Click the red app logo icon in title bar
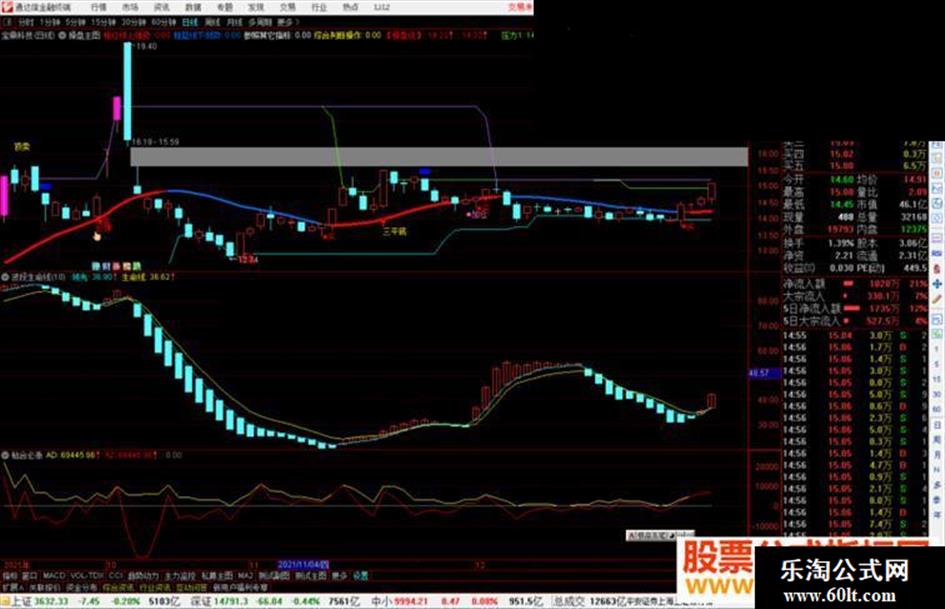The height and width of the screenshot is (609, 945). pyautogui.click(x=8, y=7)
